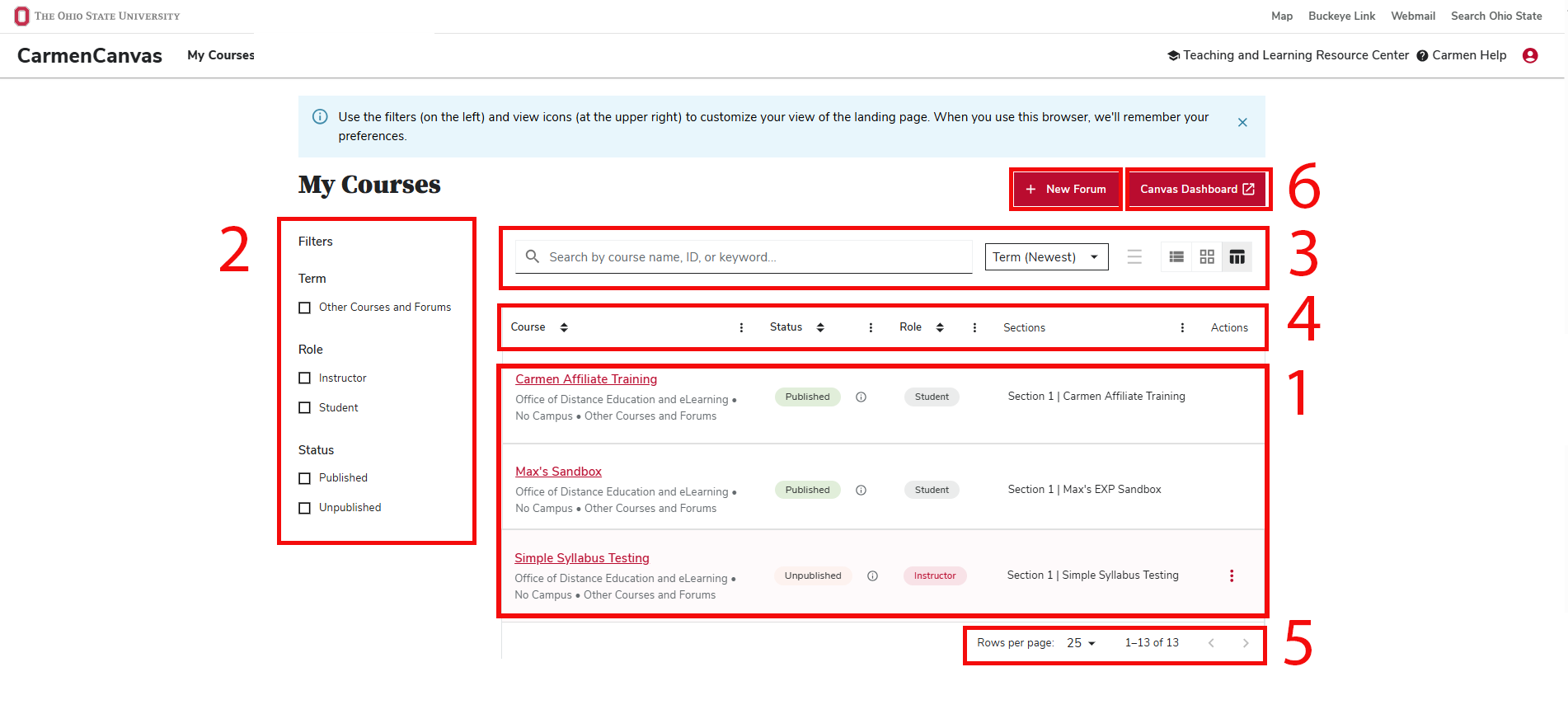Click Section 1 | Simple Syllabus Testing text
1568x714 pixels.
[x=1092, y=575]
